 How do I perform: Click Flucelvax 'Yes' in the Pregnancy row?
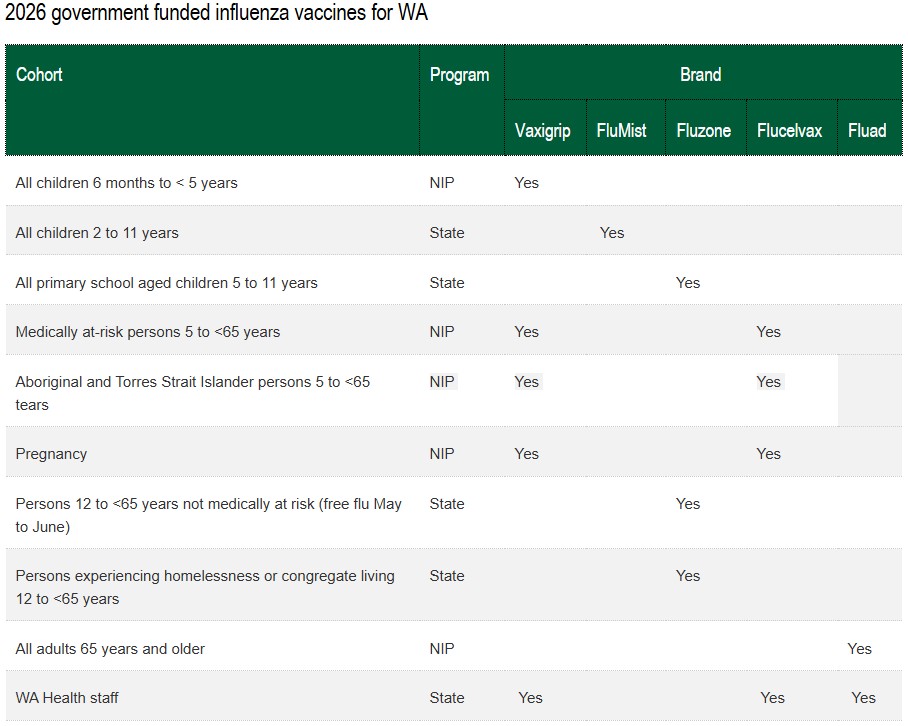click(768, 454)
